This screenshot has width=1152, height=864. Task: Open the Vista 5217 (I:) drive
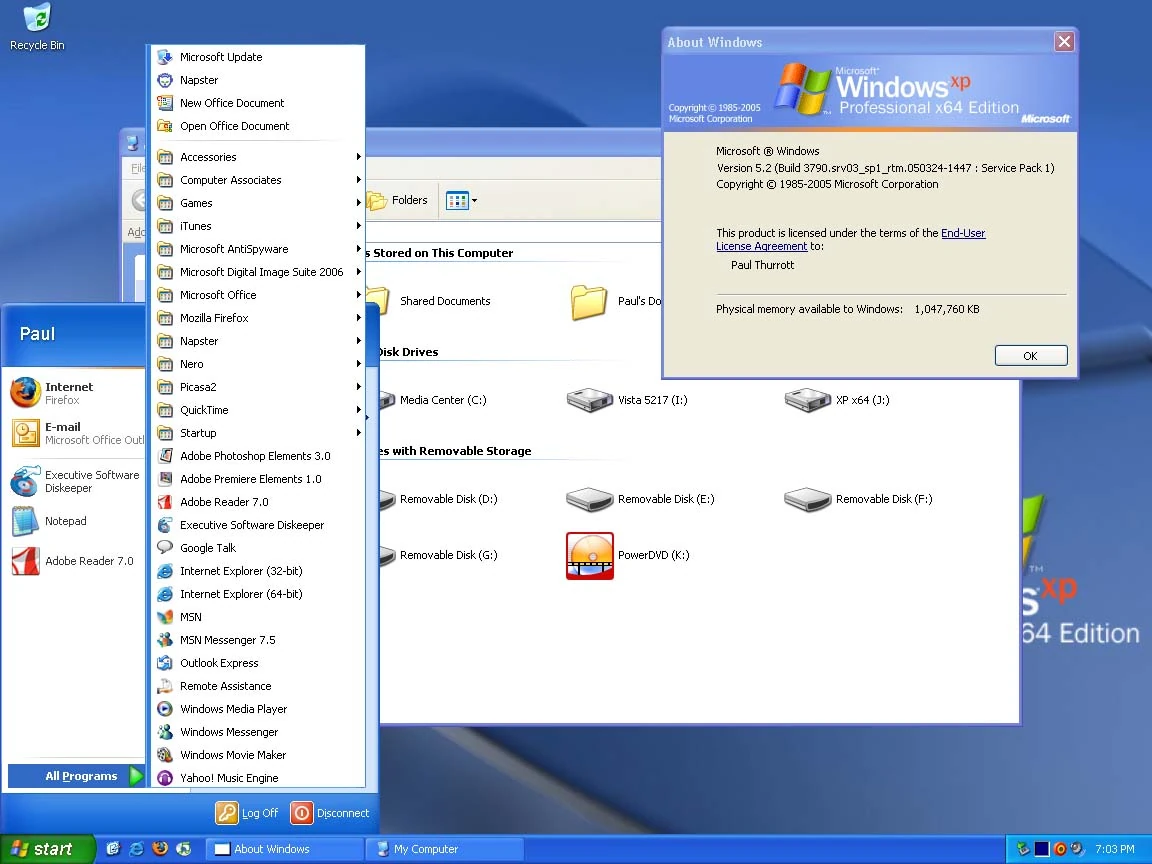590,400
